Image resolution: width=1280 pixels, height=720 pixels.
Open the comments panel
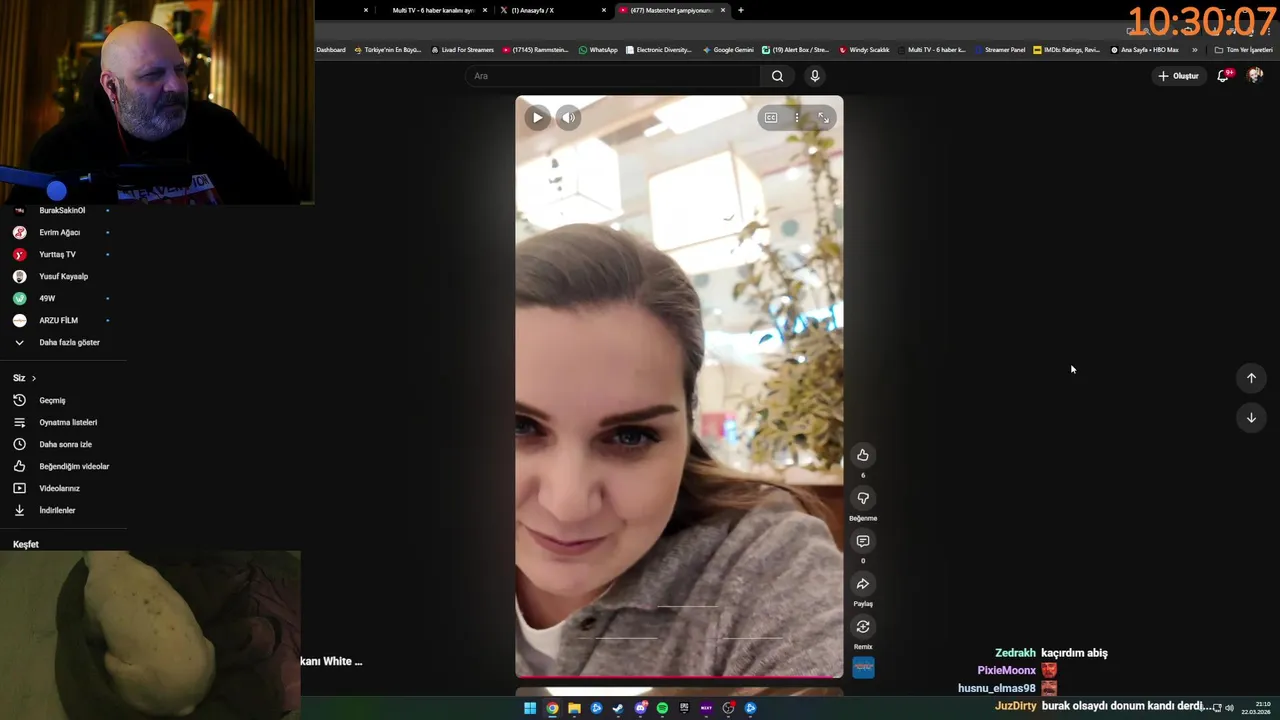[x=863, y=541]
